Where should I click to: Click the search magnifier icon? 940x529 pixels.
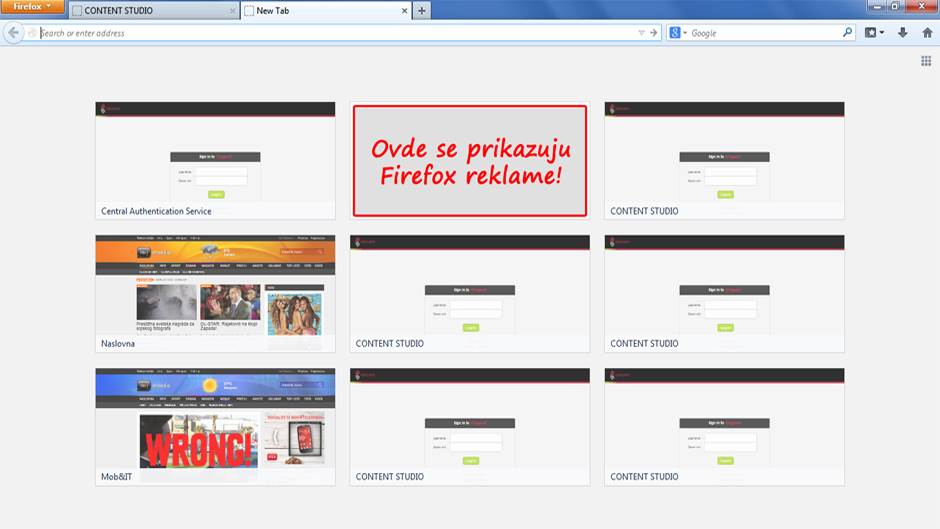coord(848,33)
